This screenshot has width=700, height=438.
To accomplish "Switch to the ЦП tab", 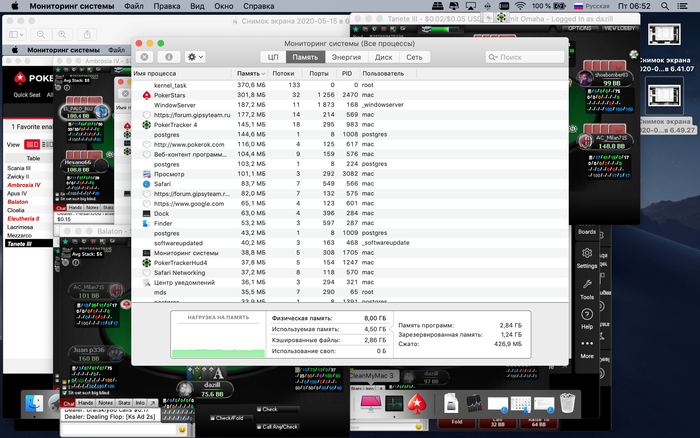I will [x=273, y=57].
